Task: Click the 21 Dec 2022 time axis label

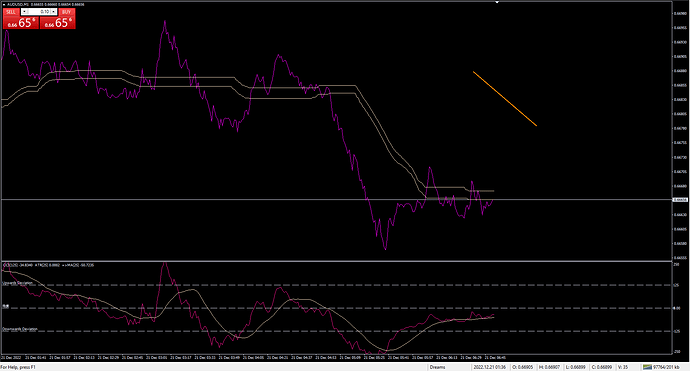Action: pyautogui.click(x=11, y=358)
